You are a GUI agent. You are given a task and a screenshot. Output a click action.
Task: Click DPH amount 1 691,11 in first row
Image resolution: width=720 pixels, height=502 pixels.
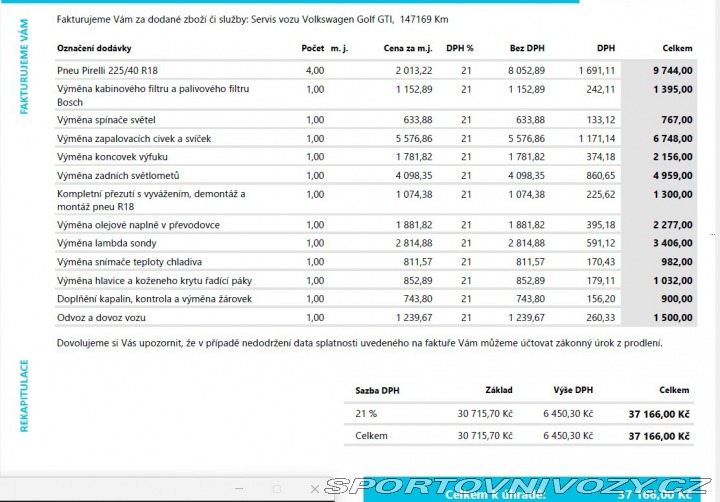point(596,71)
